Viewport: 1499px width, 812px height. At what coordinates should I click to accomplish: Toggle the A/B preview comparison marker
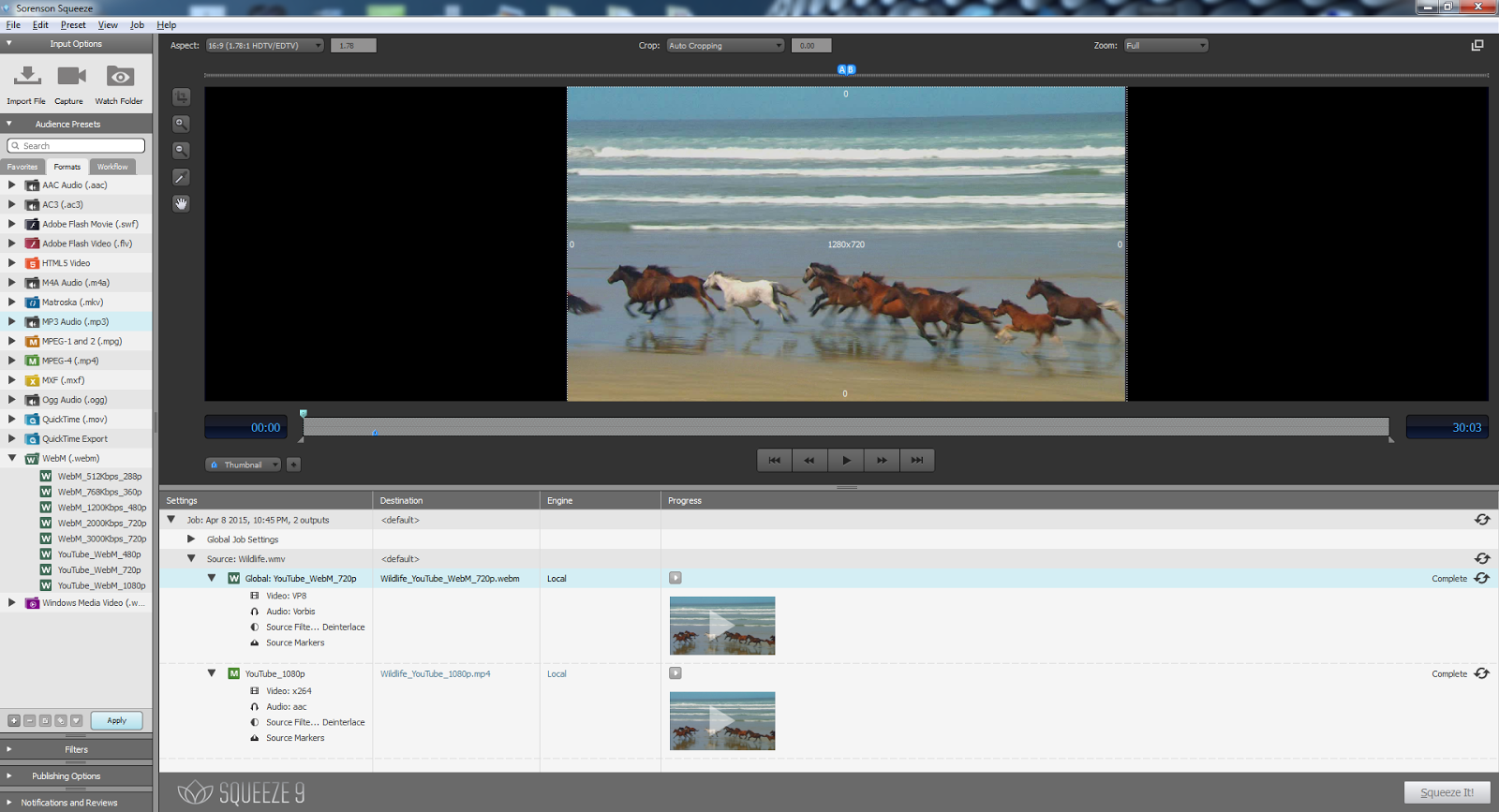(846, 69)
